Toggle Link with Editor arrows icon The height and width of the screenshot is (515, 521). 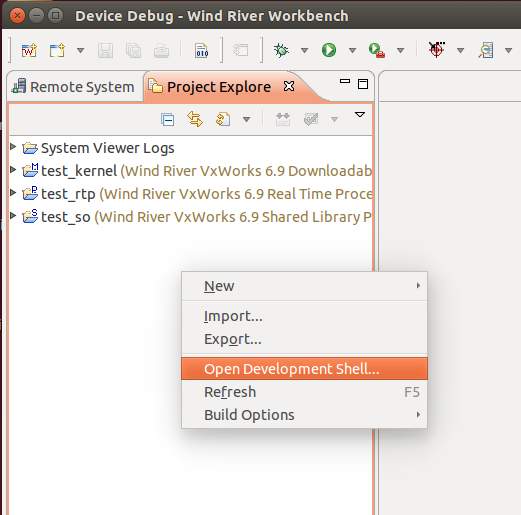click(195, 119)
